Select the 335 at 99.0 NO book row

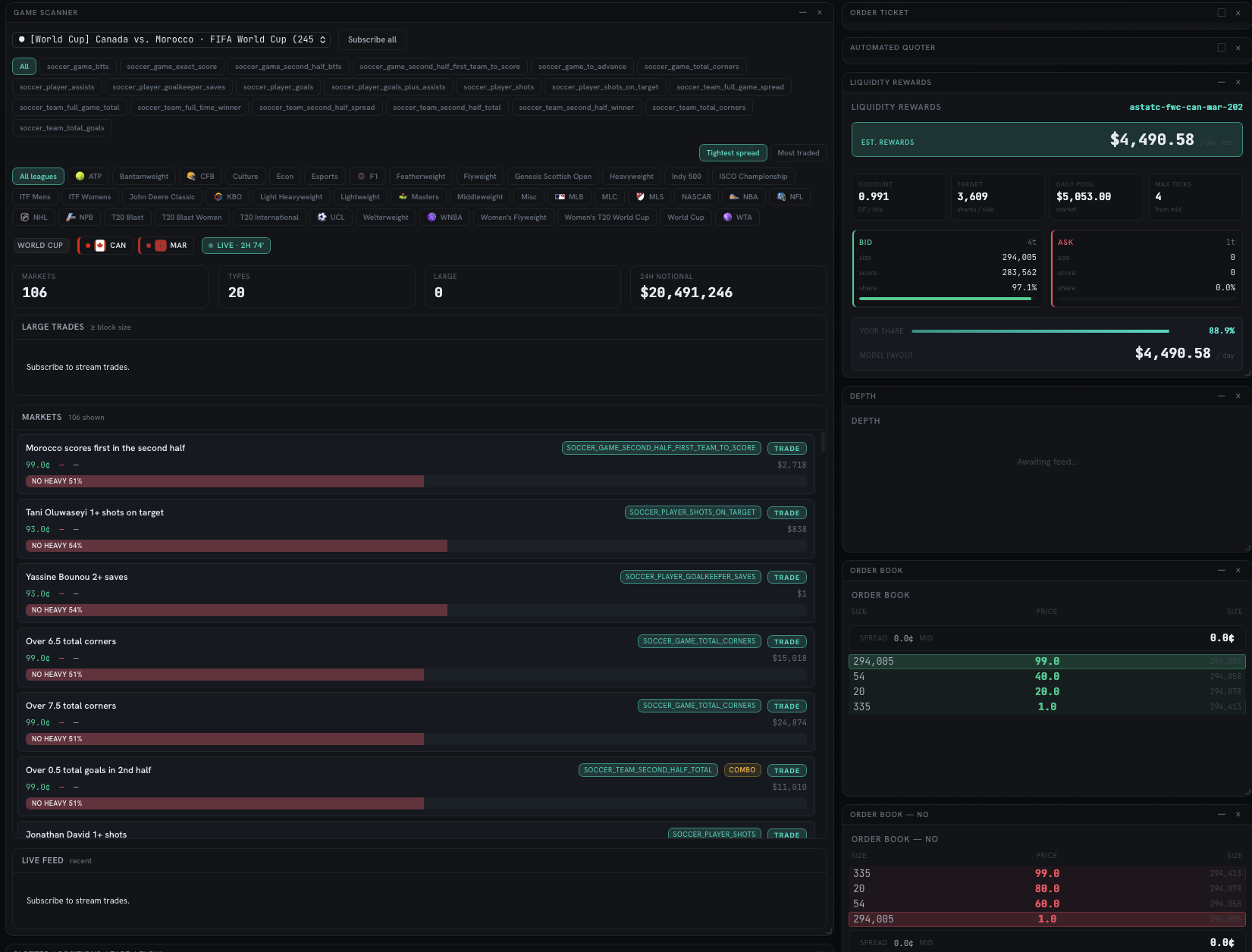pyautogui.click(x=1046, y=874)
